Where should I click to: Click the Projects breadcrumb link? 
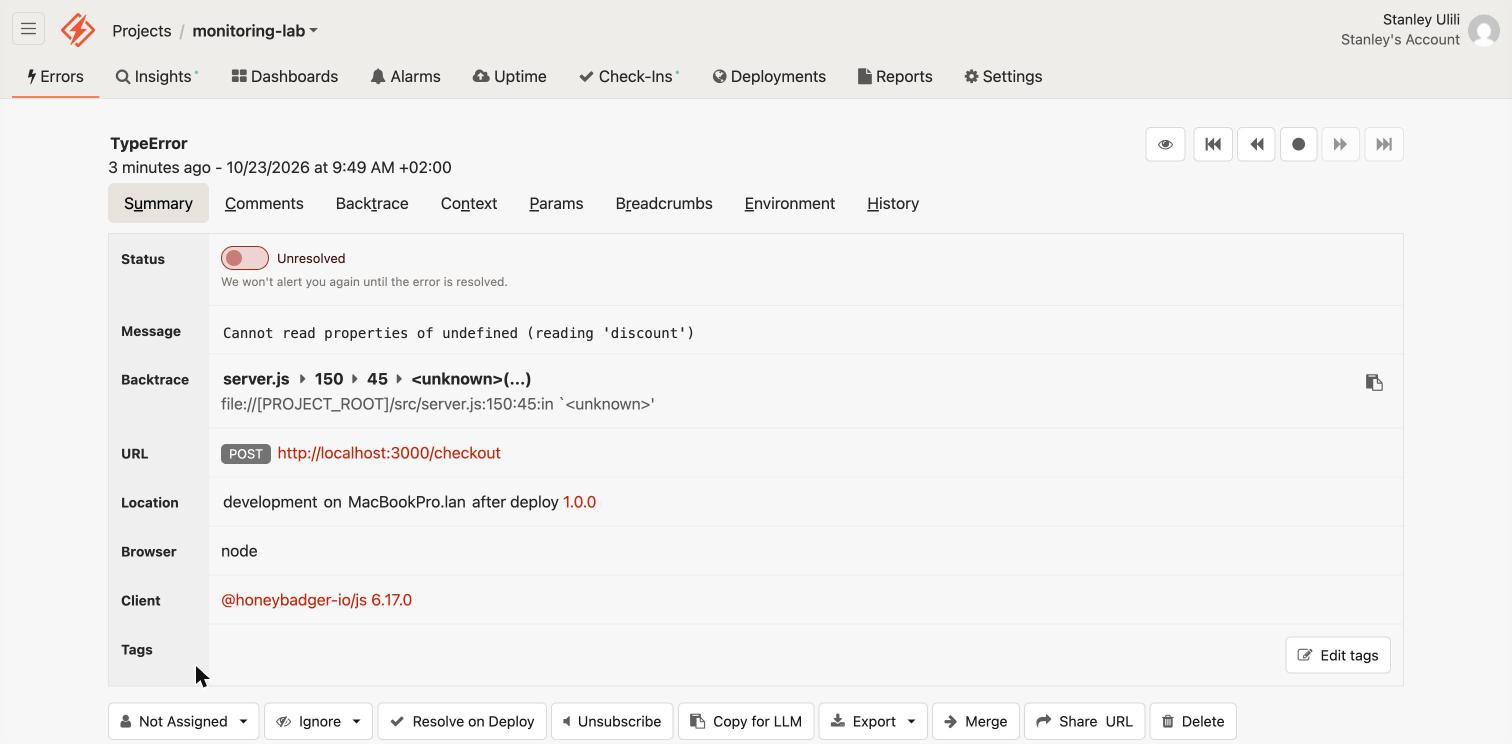coord(142,30)
